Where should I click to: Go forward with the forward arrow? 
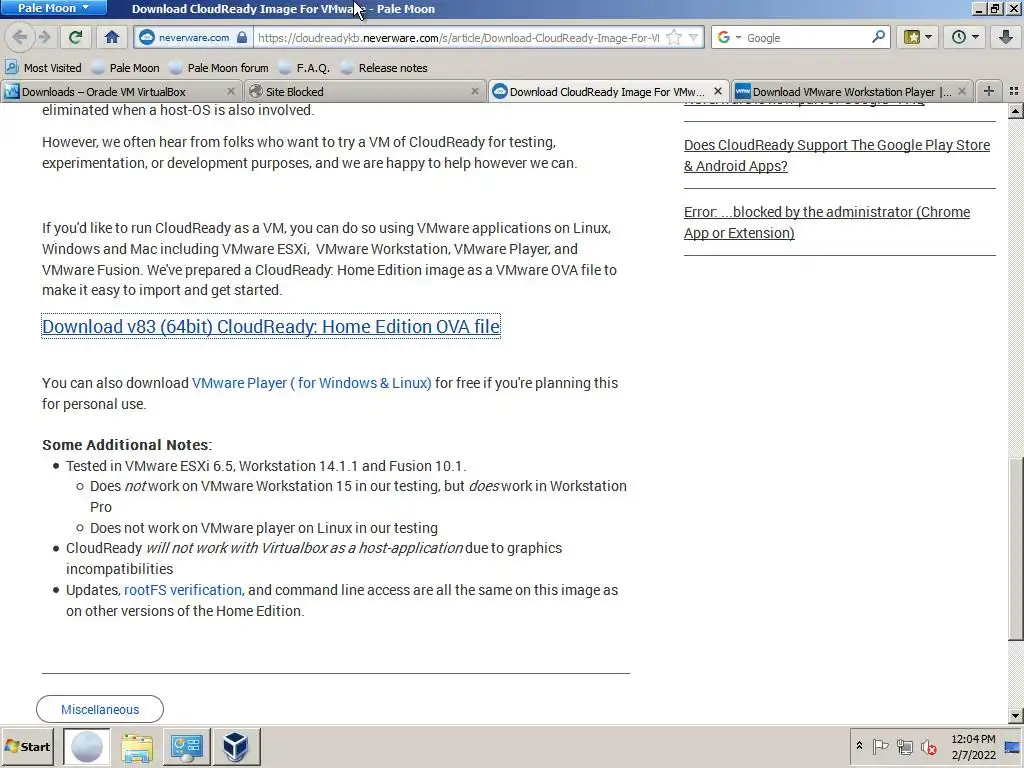[x=44, y=37]
